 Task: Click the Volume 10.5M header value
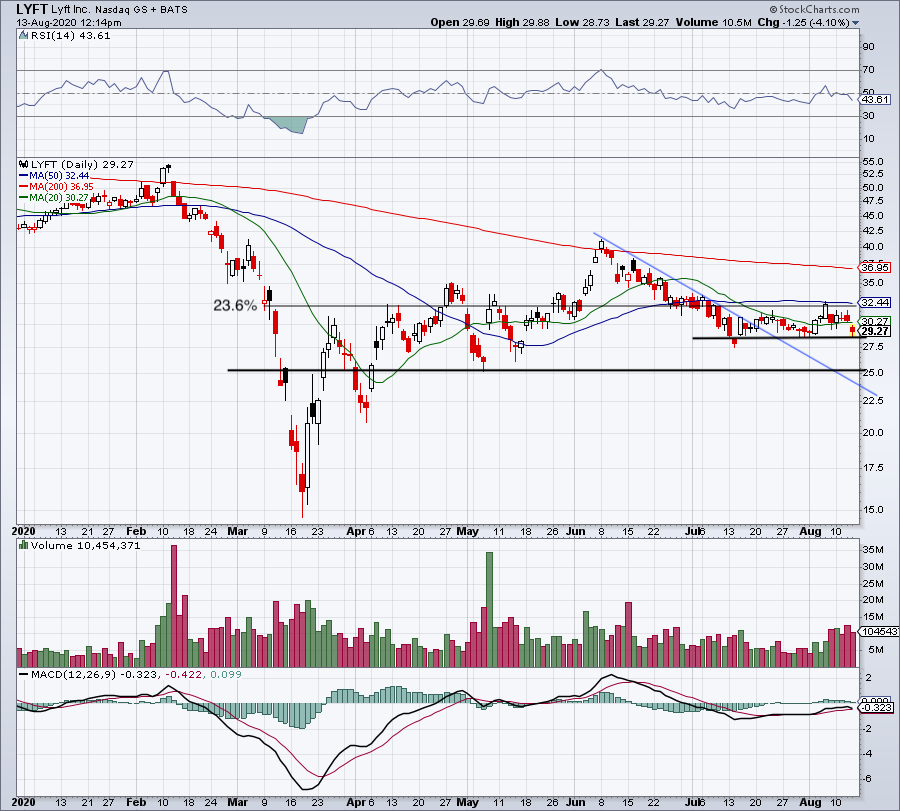click(713, 22)
